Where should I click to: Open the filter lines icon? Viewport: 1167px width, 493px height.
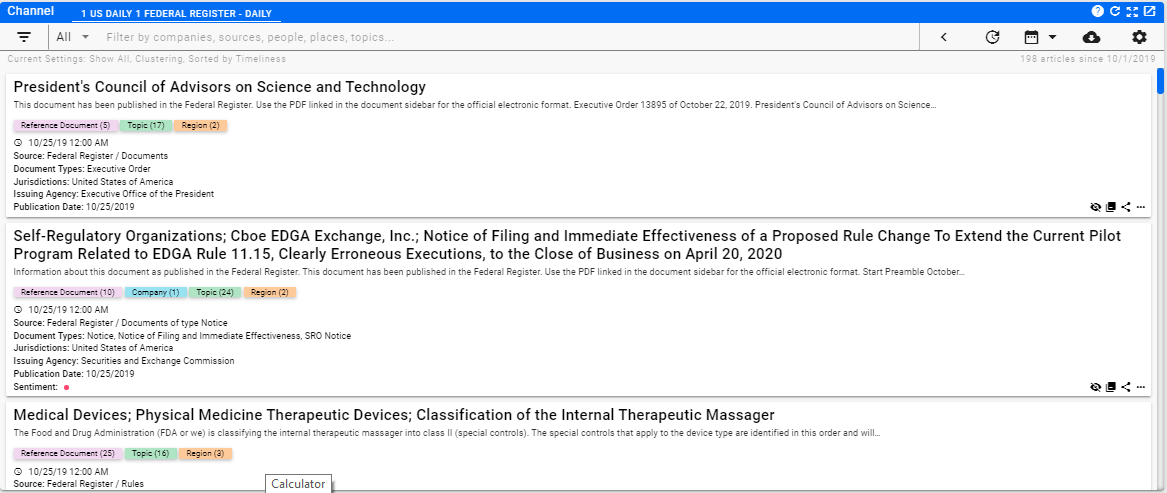[x=24, y=36]
